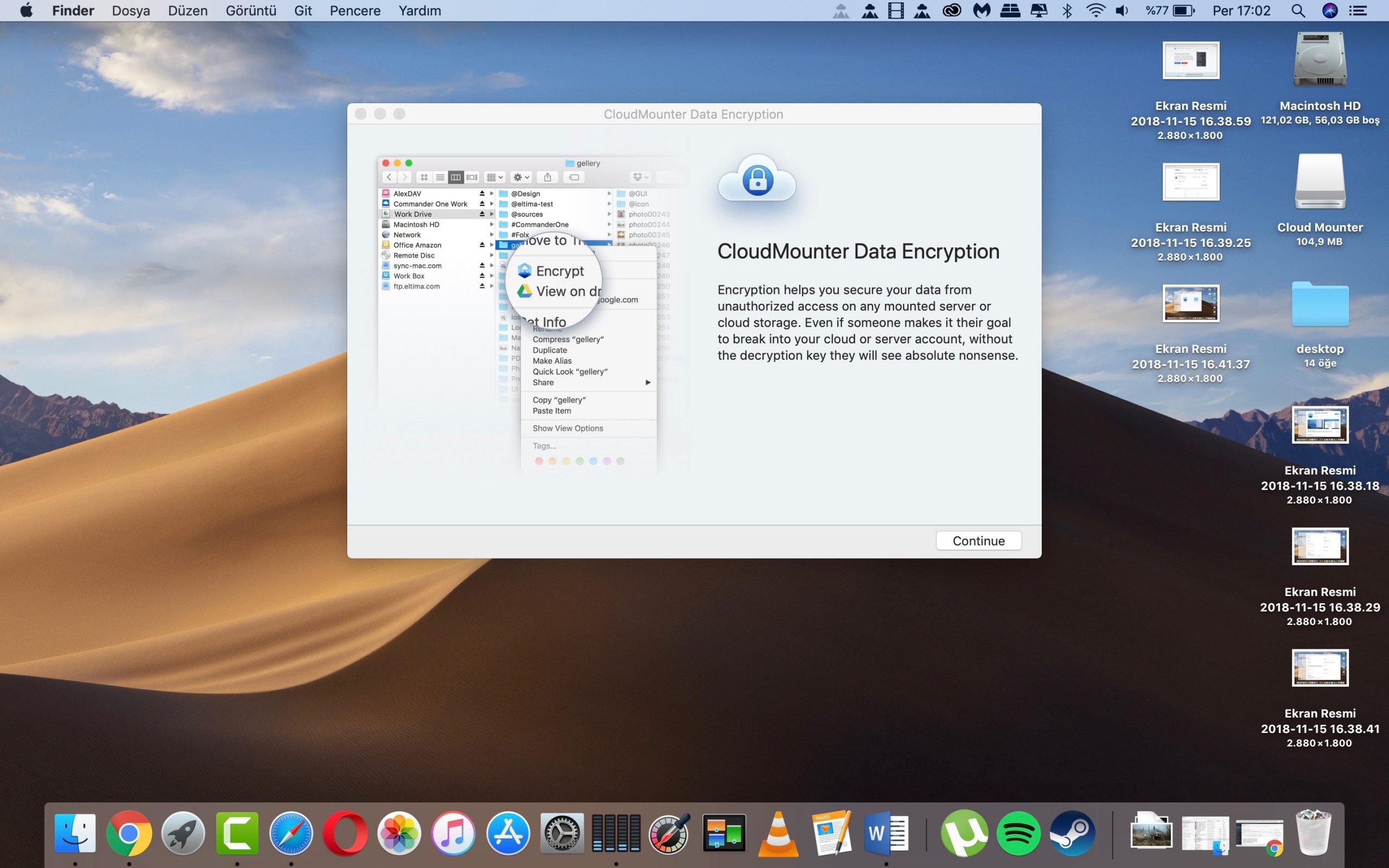Open the Görüntü menu
Screen dimensions: 1389x868
251,11
